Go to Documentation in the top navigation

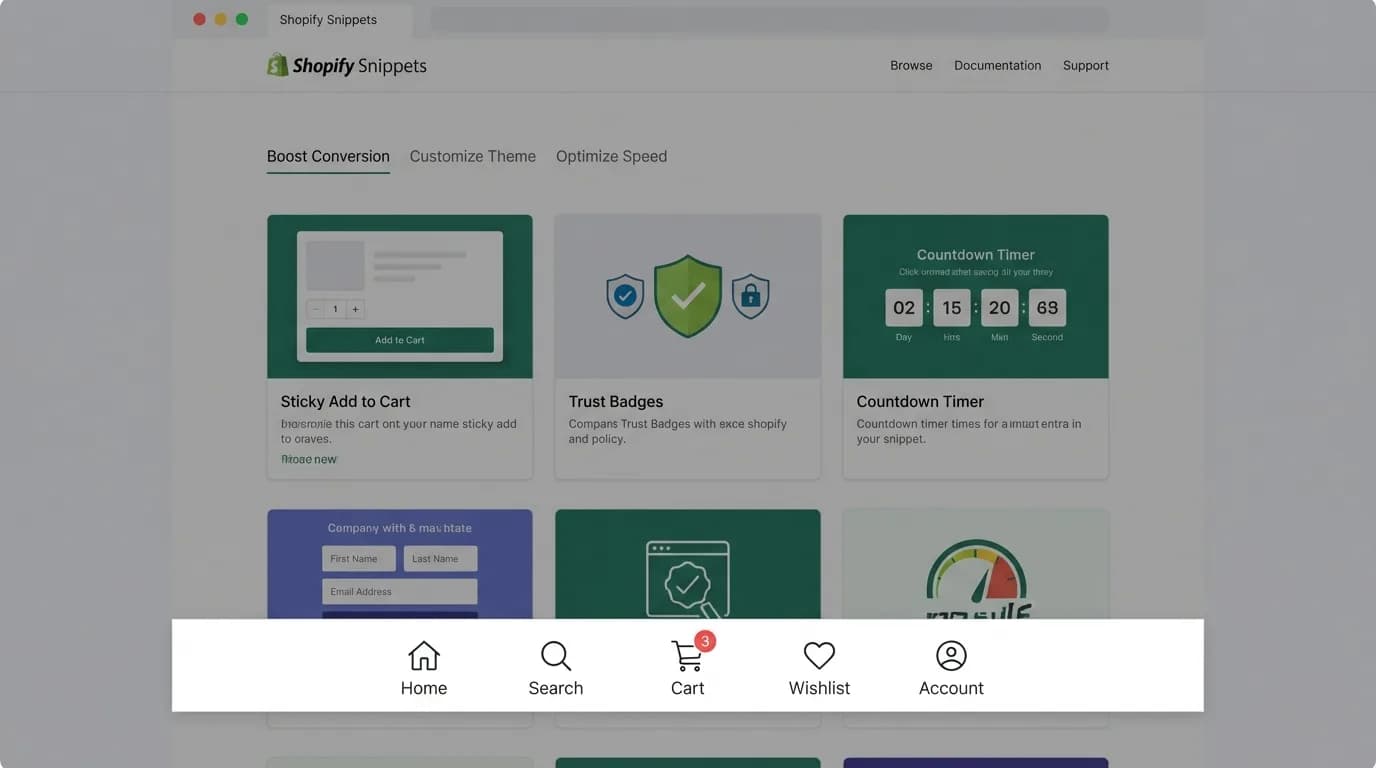point(998,66)
